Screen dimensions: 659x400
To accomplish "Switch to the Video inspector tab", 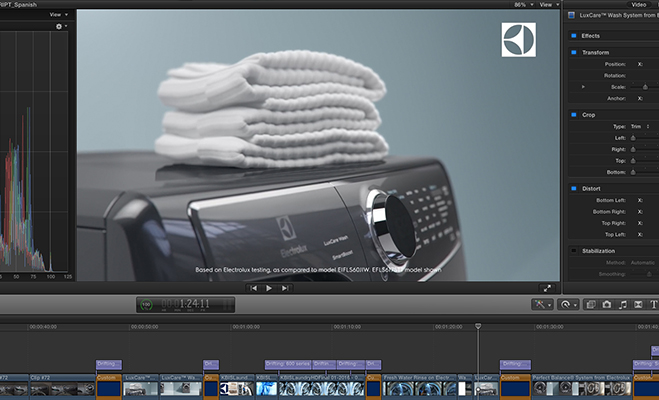I will pos(638,5).
